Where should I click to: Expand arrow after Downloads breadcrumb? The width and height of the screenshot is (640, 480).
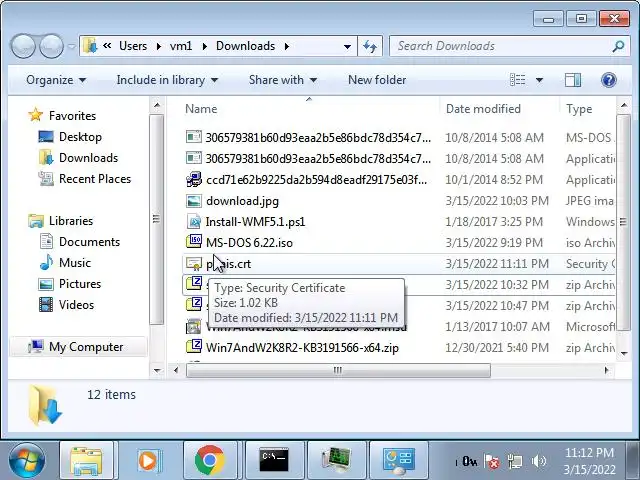[x=287, y=47]
